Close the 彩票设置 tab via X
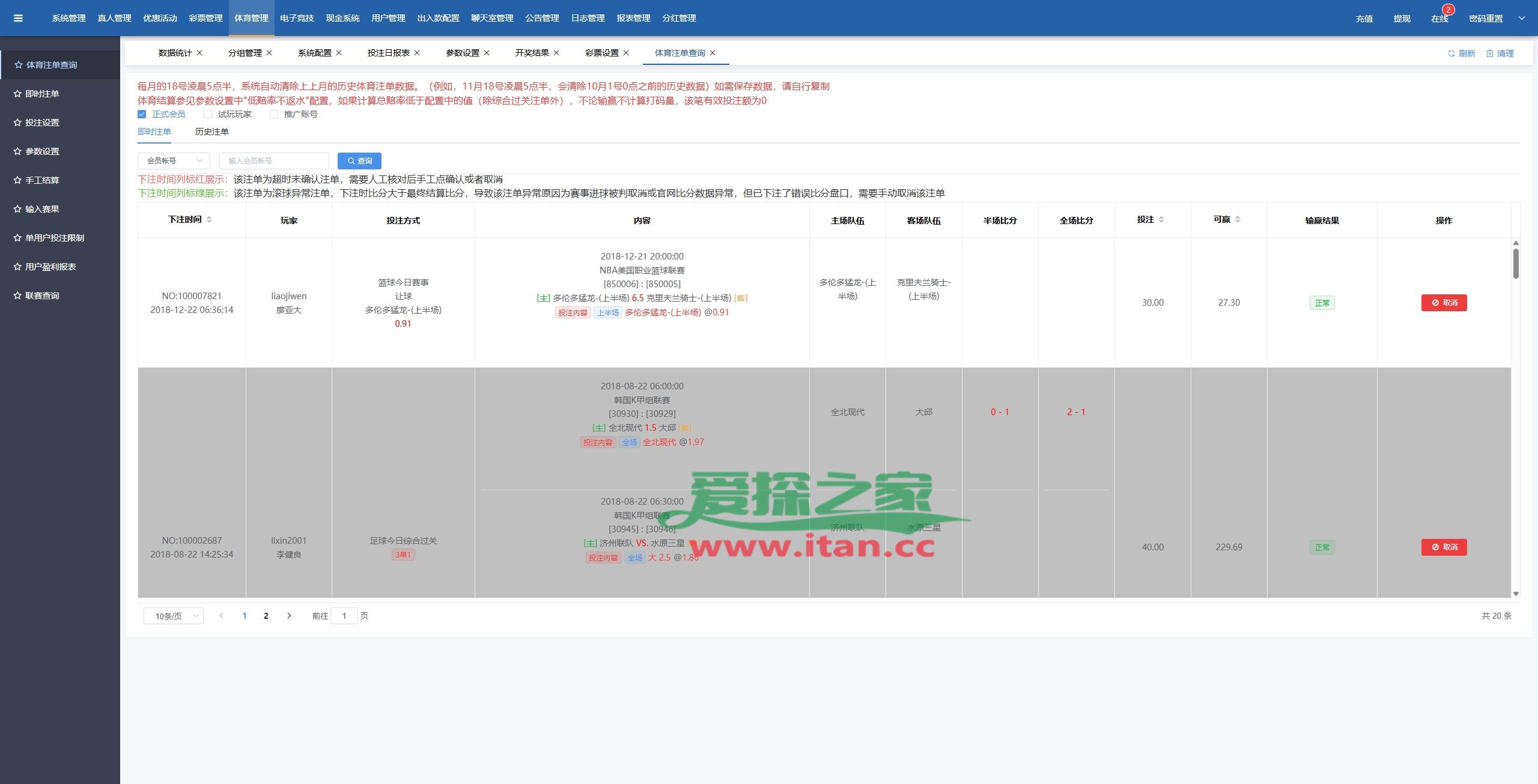This screenshot has height=784, width=1538. 626,53
